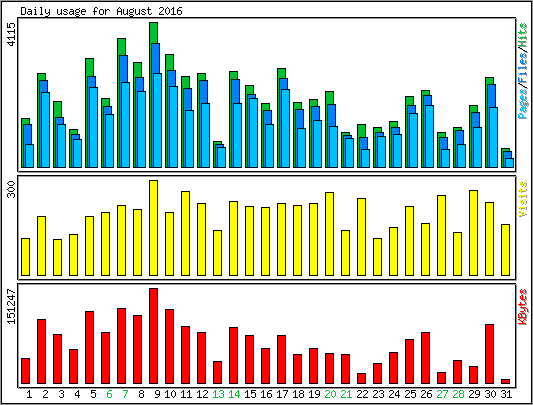Click the red KBytes bar for day 2
The image size is (533, 405).
tap(41, 352)
